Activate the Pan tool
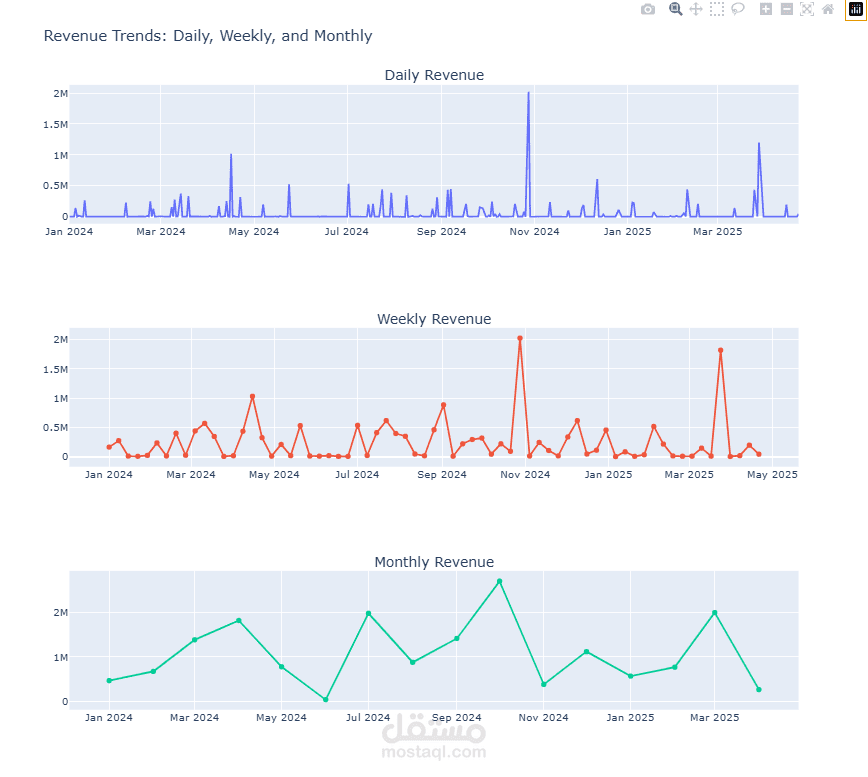 pos(695,9)
